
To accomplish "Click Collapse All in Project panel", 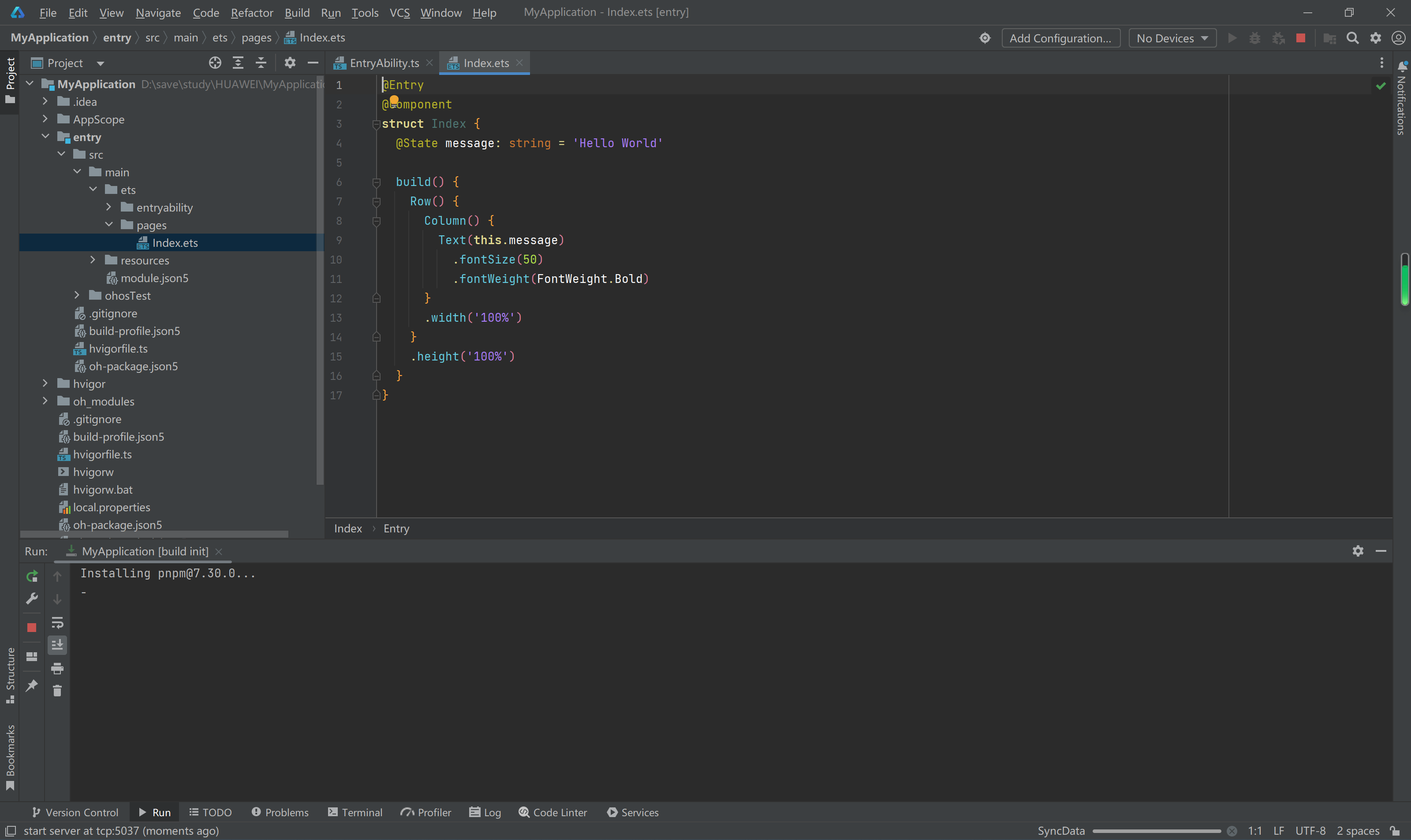I will coord(261,63).
